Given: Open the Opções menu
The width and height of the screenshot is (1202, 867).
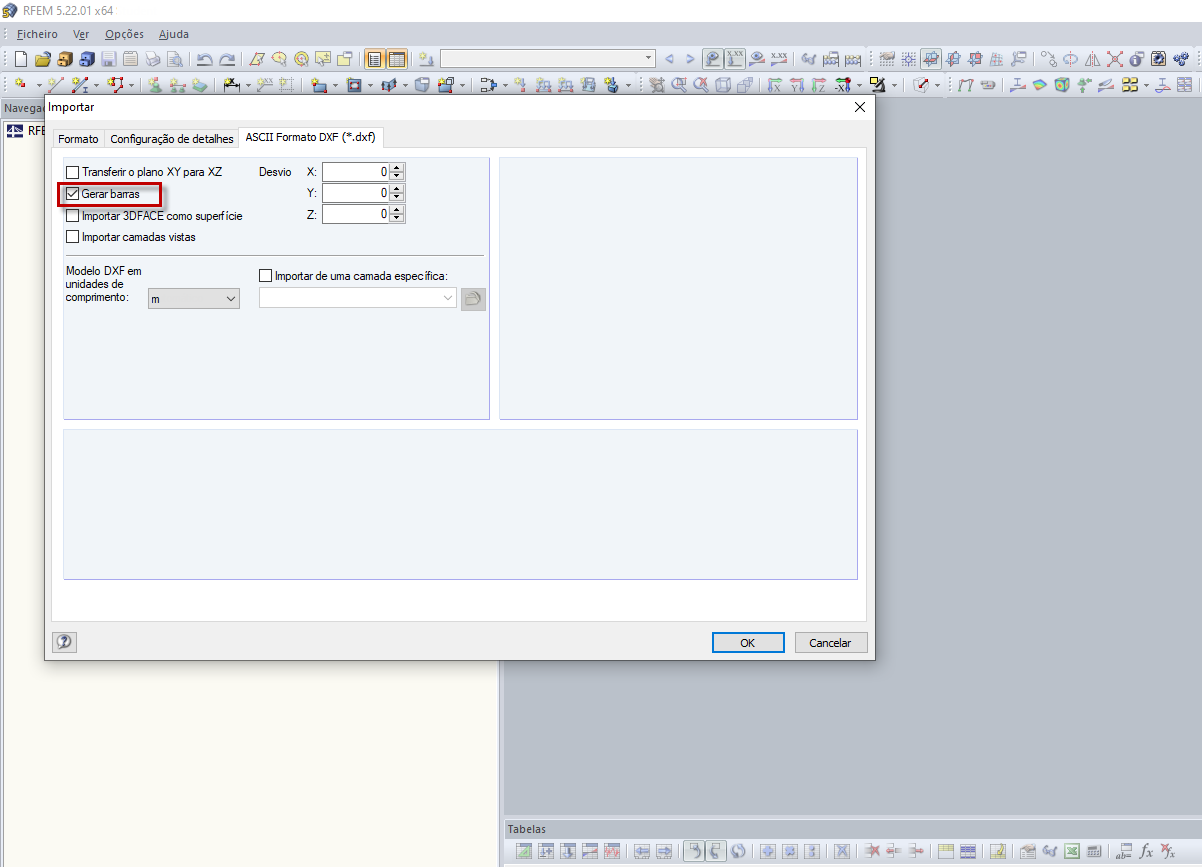Looking at the screenshot, I should [124, 33].
